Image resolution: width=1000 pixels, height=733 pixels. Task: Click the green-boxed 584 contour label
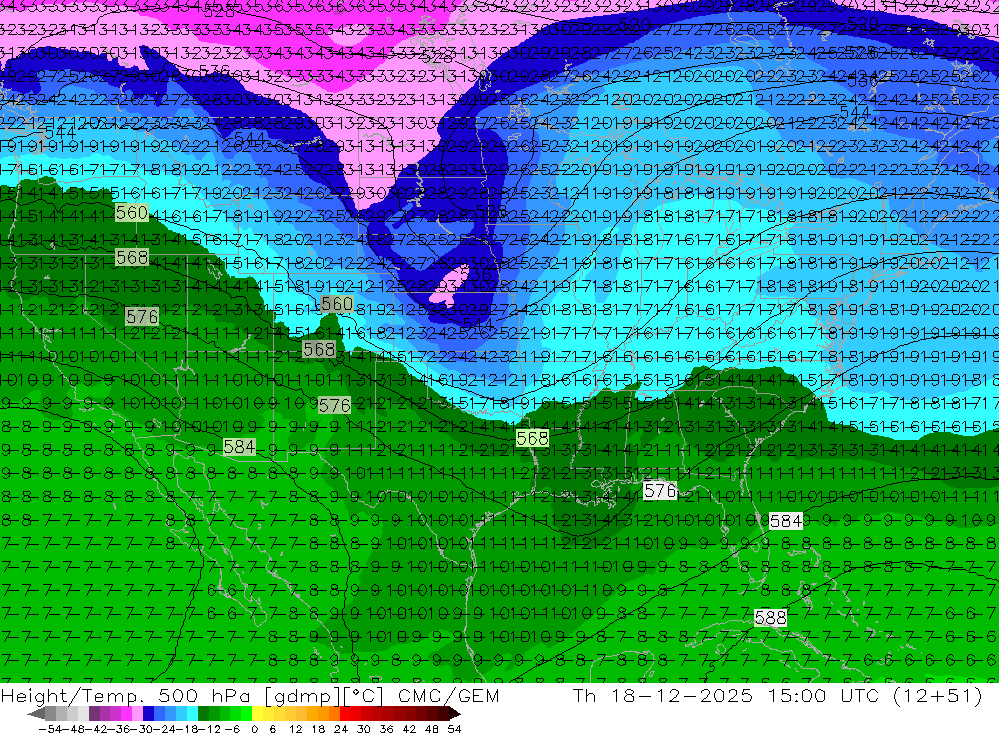(x=240, y=447)
